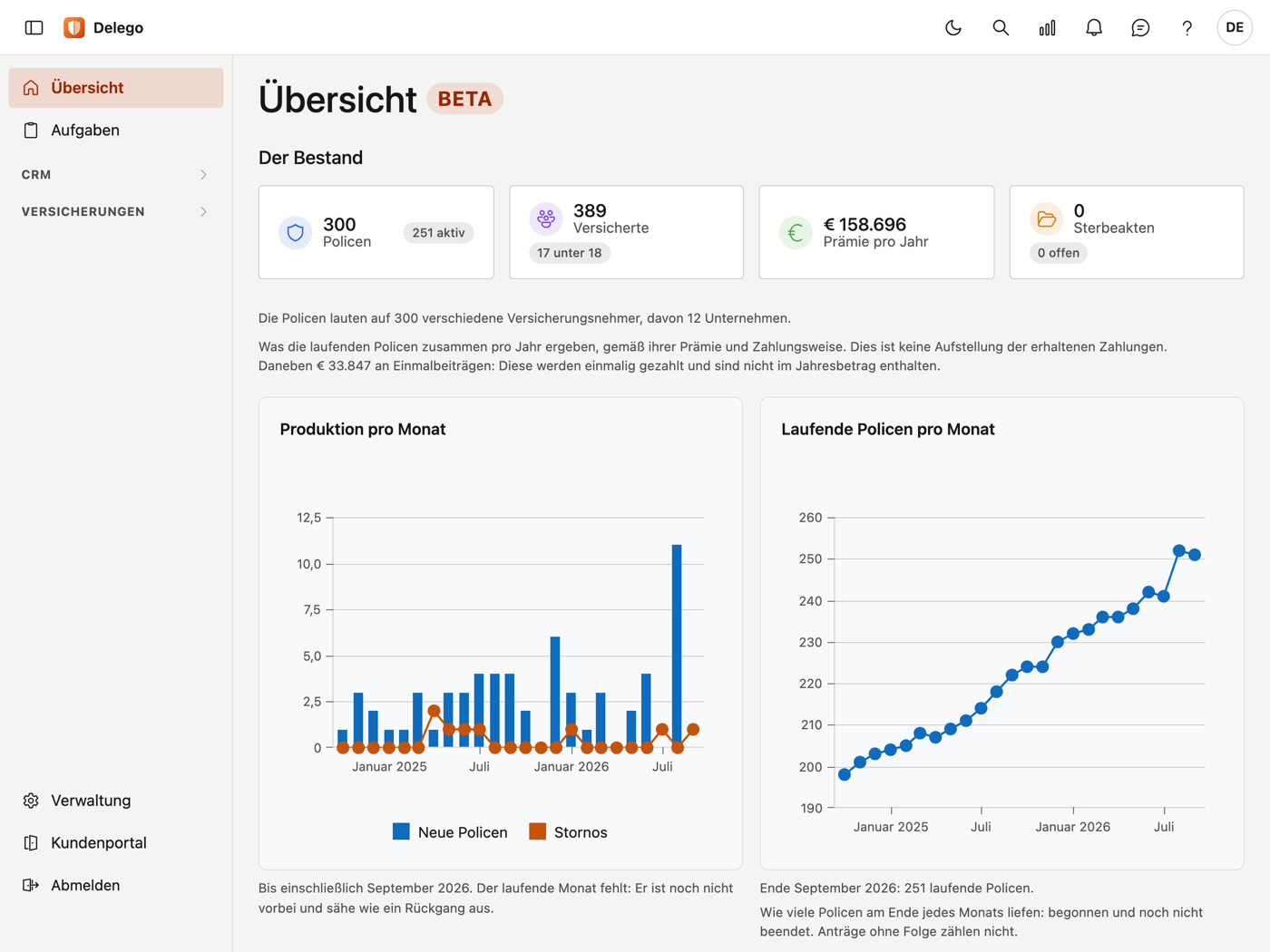Switch to dark mode with moon icon

tap(953, 27)
